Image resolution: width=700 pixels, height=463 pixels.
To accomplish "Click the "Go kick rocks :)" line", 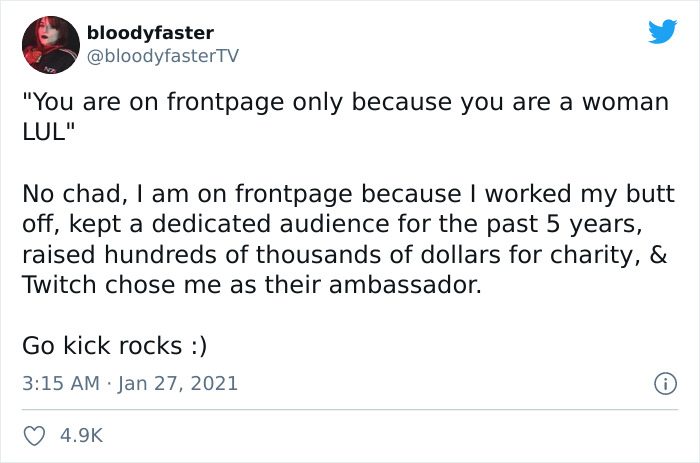I will click(x=114, y=345).
